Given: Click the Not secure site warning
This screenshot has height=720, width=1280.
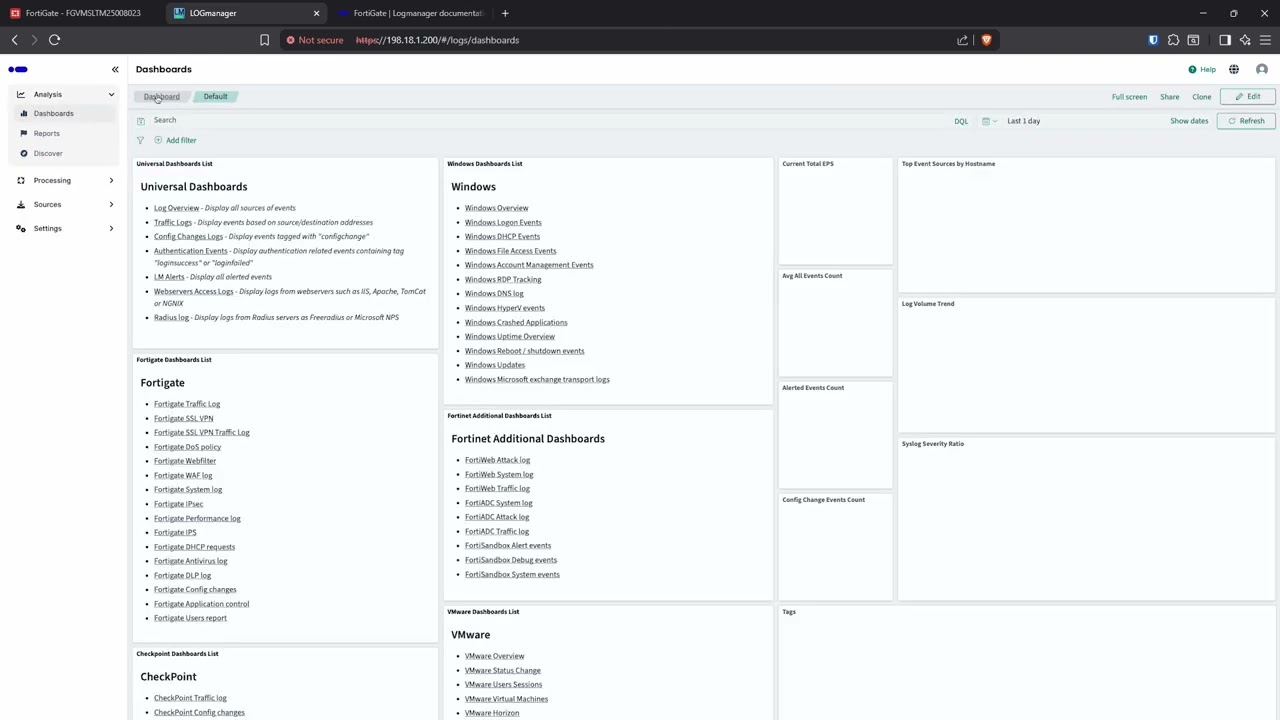Looking at the screenshot, I should pos(314,40).
